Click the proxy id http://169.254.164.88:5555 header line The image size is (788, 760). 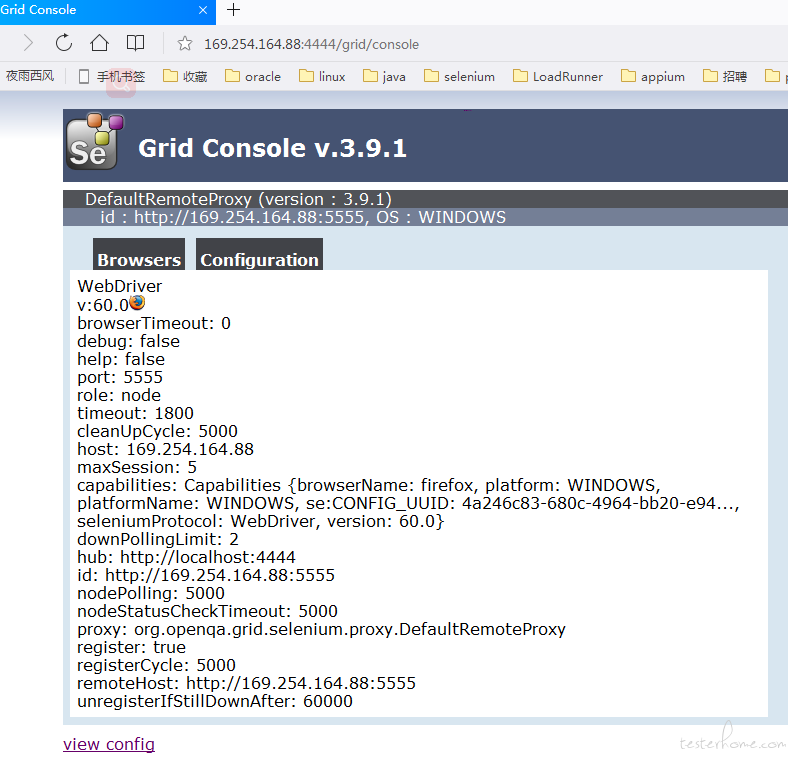pyautogui.click(x=303, y=217)
